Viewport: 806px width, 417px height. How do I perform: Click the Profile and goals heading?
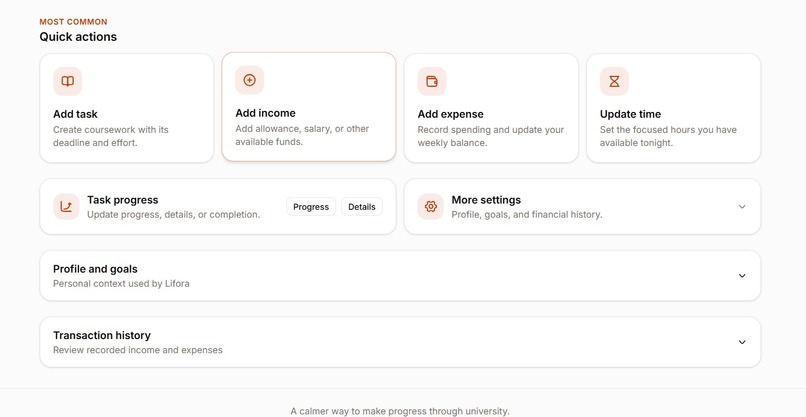point(95,269)
